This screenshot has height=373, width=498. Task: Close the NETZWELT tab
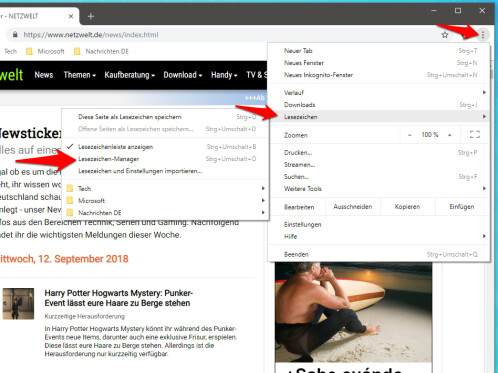tap(71, 16)
